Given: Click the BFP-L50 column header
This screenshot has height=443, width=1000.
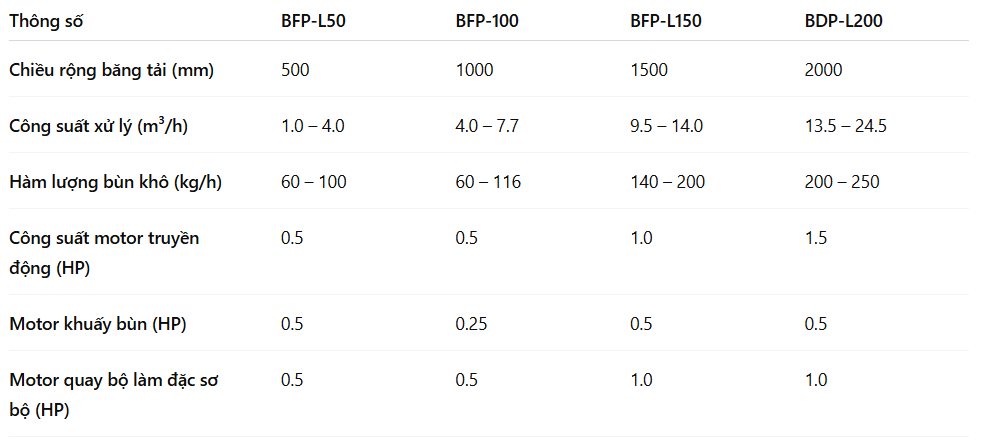Looking at the screenshot, I should [x=314, y=21].
